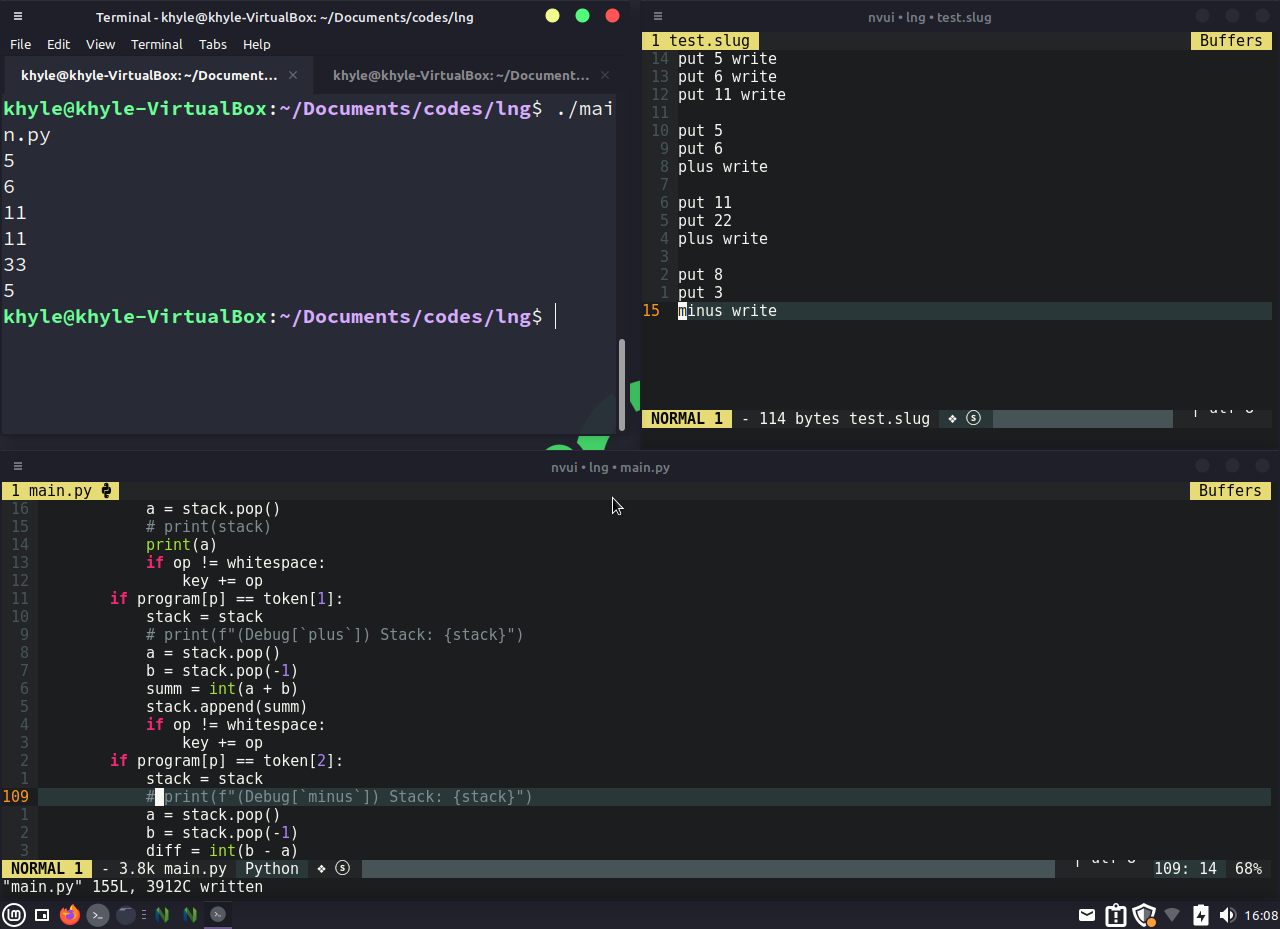Click line number 109 in main.py gutter
Image resolution: width=1280 pixels, height=929 pixels.
[x=15, y=797]
